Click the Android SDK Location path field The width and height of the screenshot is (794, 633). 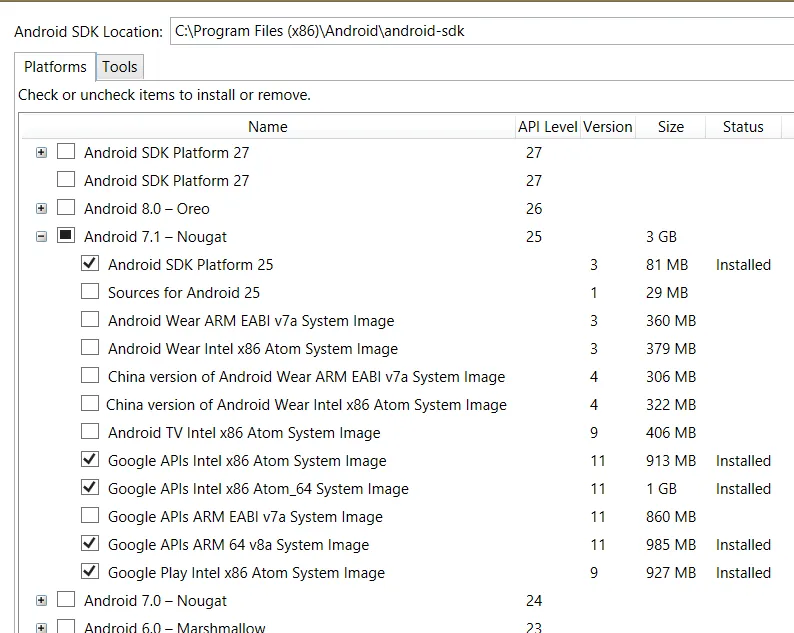[480, 31]
